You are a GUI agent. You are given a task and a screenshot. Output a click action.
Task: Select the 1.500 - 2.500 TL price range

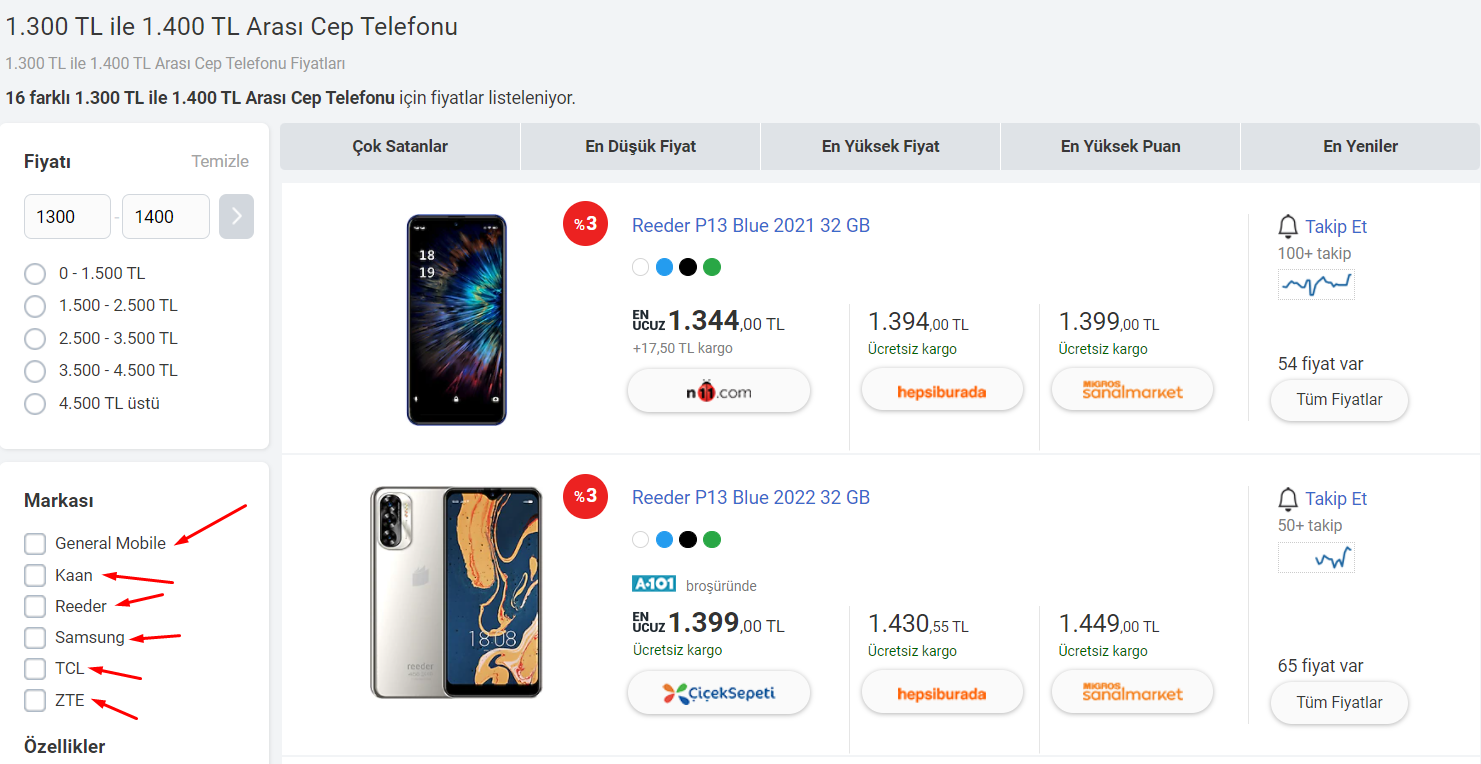[35, 305]
